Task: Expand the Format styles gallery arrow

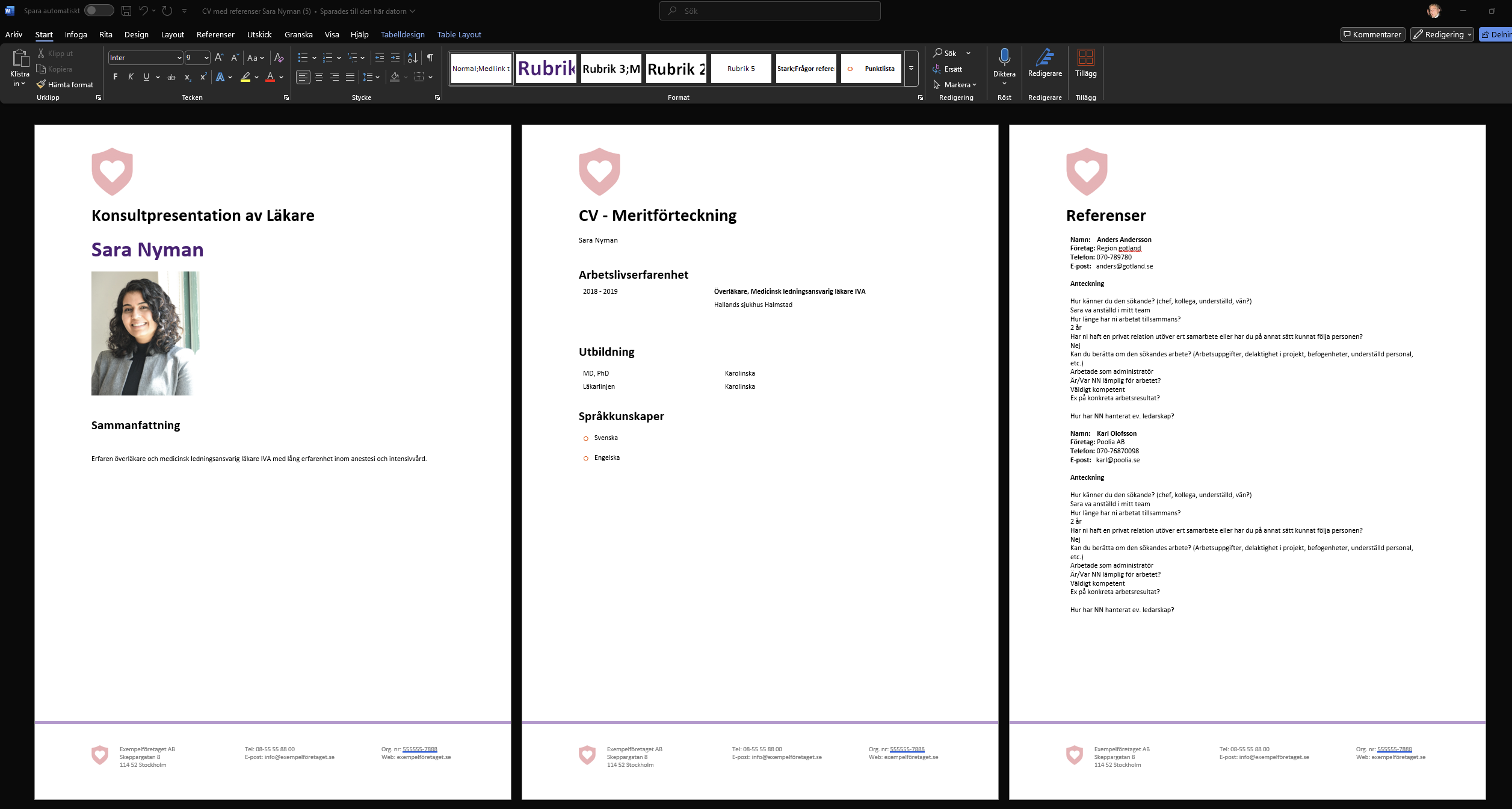Action: 911,69
